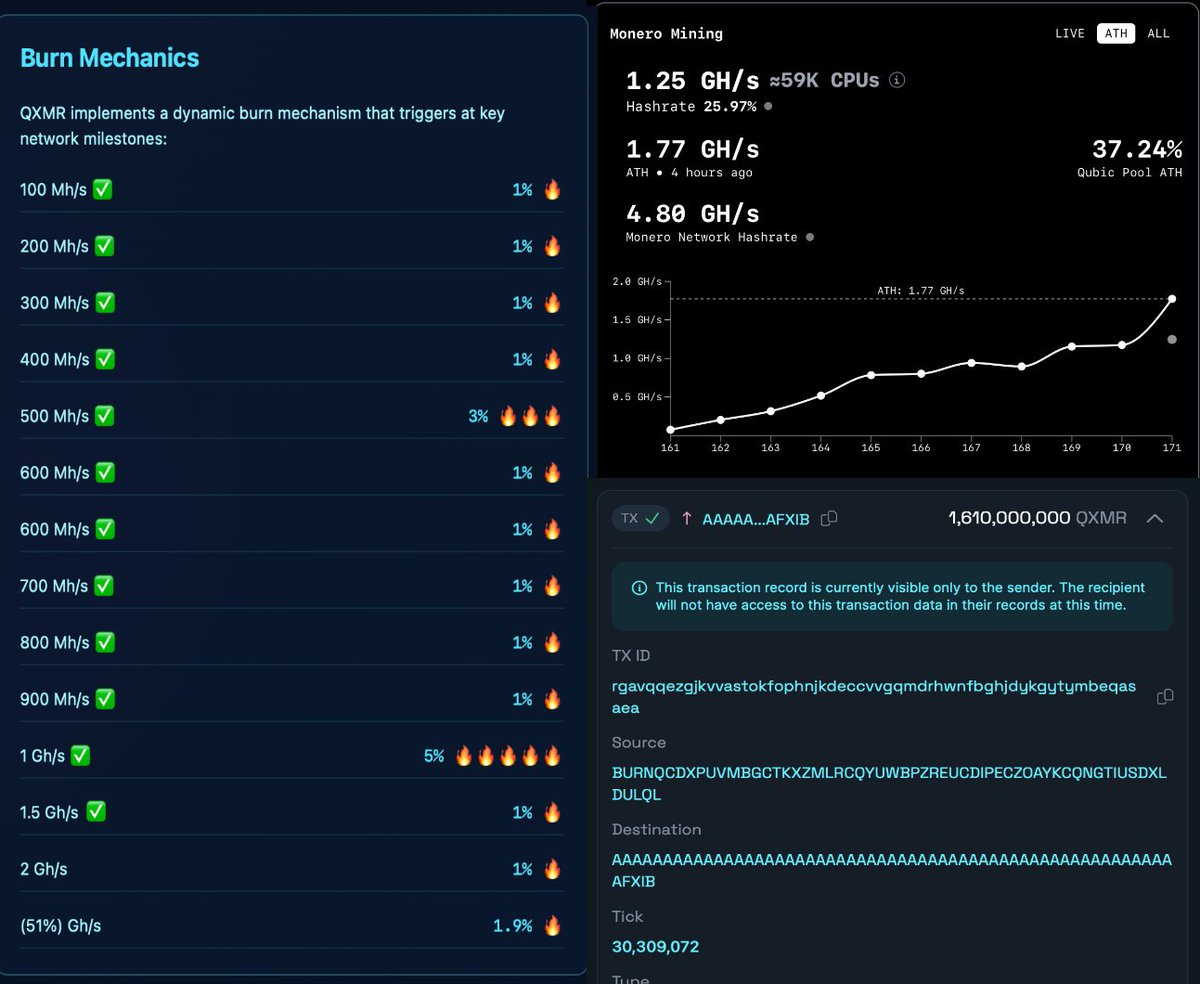The height and width of the screenshot is (984, 1200).
Task: Click the fire icon in the 900 Mh/s row
Action: [552, 699]
